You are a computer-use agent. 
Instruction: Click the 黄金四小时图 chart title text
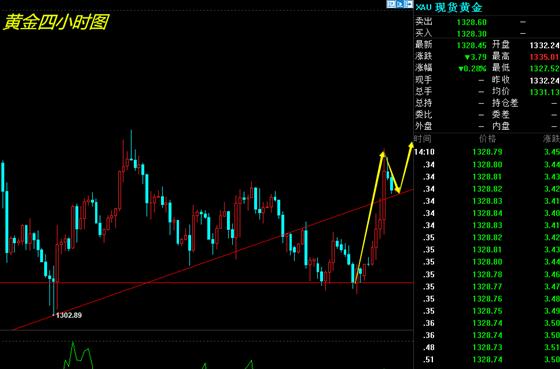point(56,23)
